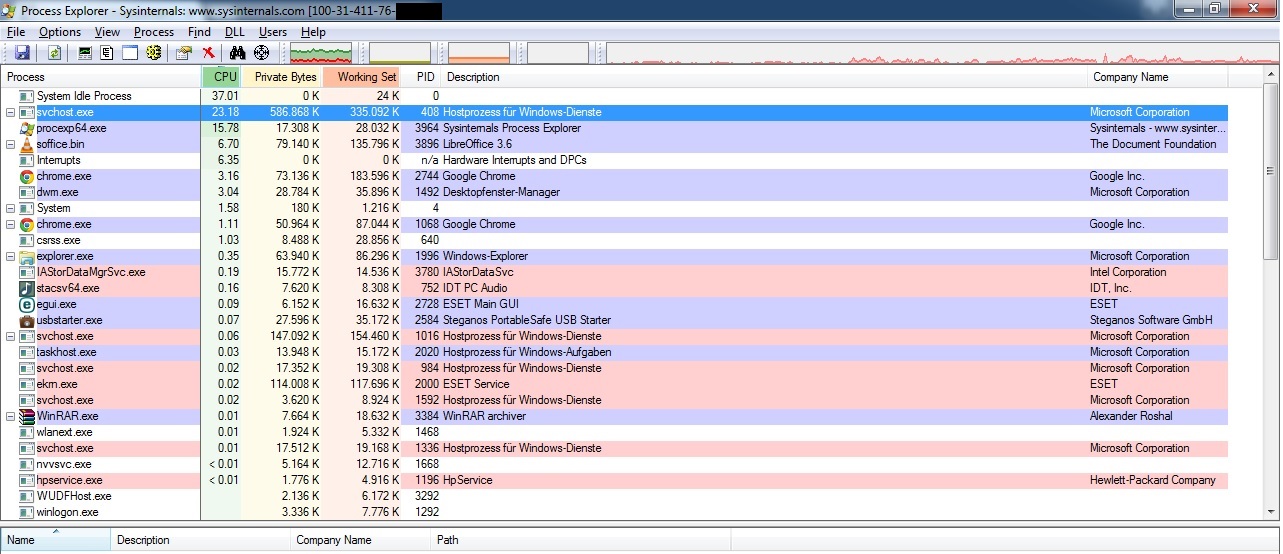Click the Refresh Now toolbar icon
1283x554 pixels.
(x=54, y=52)
